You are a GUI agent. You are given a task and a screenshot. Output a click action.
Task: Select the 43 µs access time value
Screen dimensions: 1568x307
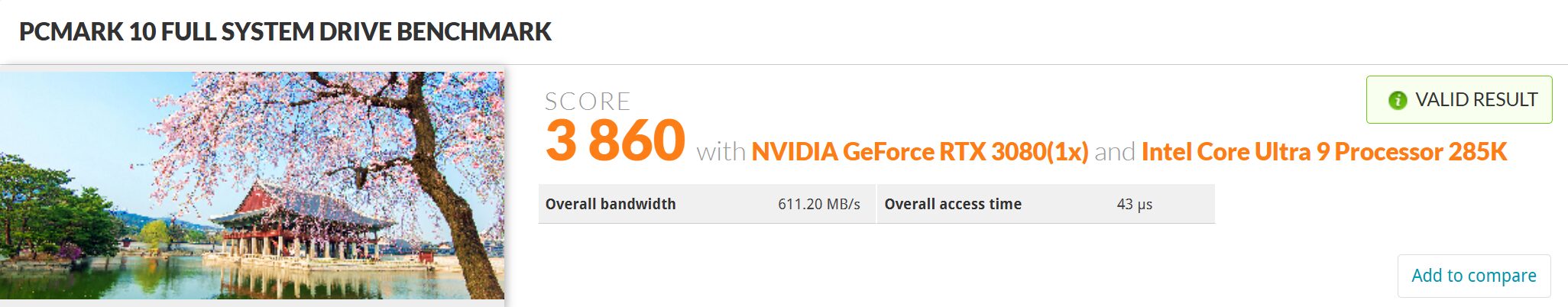tap(1134, 204)
